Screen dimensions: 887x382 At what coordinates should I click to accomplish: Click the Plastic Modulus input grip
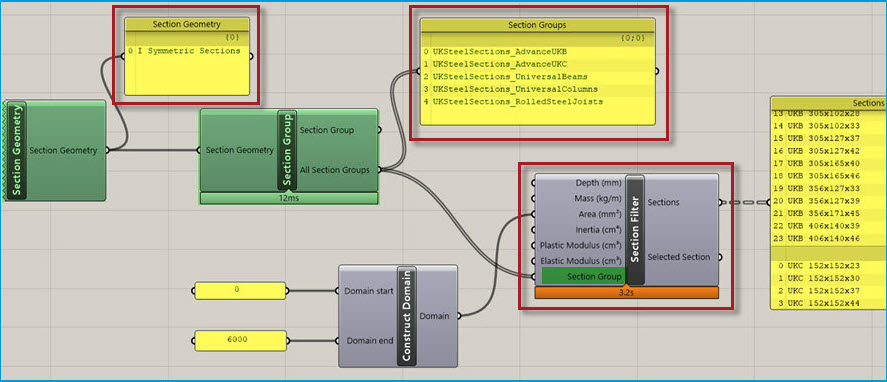coord(533,246)
